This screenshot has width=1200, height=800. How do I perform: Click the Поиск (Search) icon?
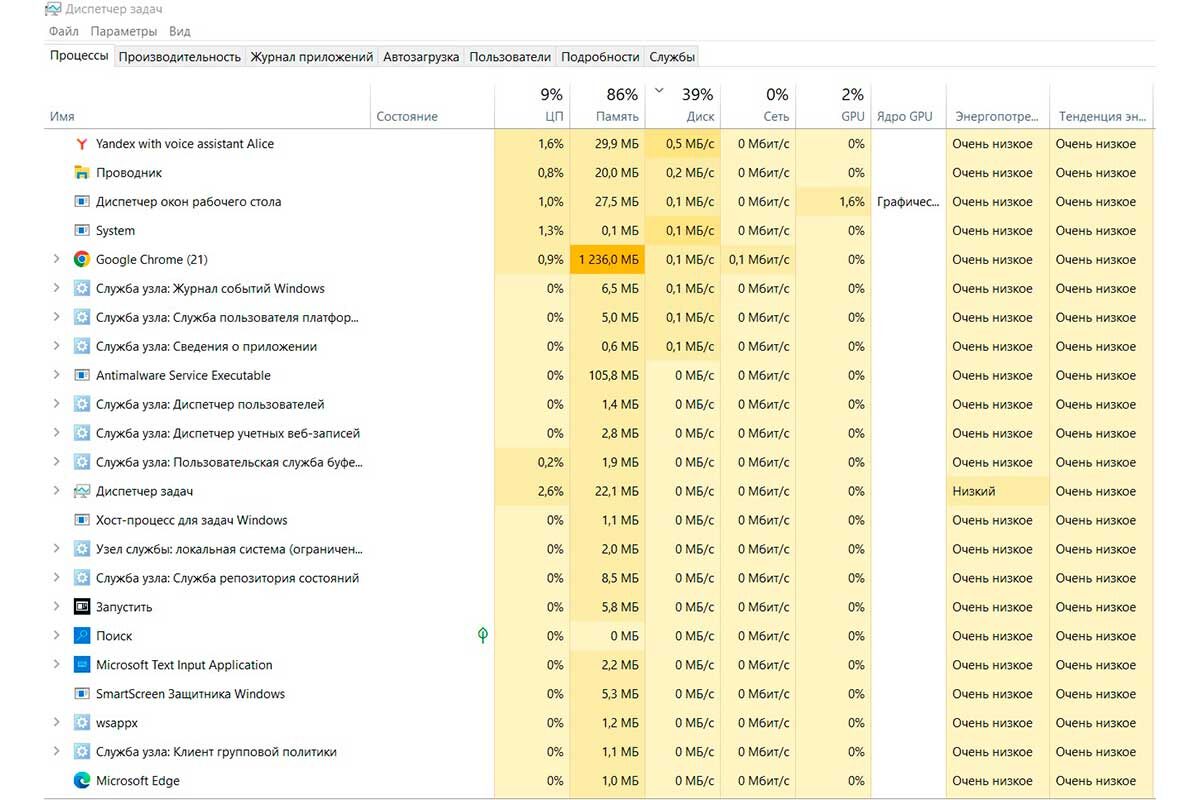tap(81, 635)
